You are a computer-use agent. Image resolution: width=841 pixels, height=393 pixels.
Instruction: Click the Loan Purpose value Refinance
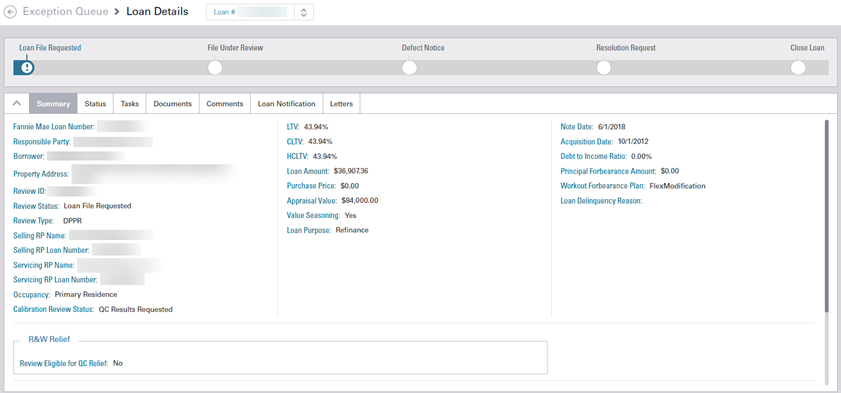tap(352, 230)
